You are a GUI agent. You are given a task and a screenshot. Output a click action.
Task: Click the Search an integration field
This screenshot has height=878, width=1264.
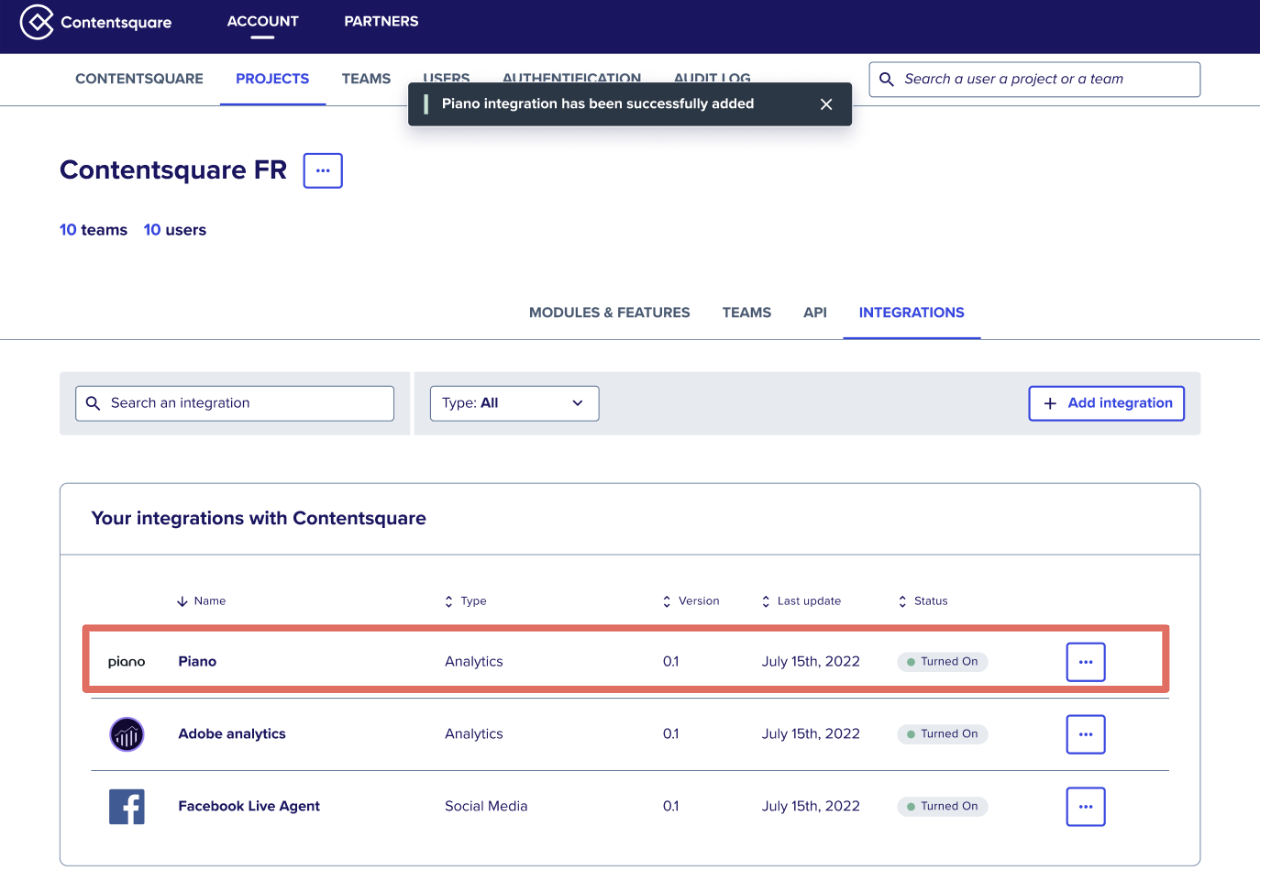point(235,403)
